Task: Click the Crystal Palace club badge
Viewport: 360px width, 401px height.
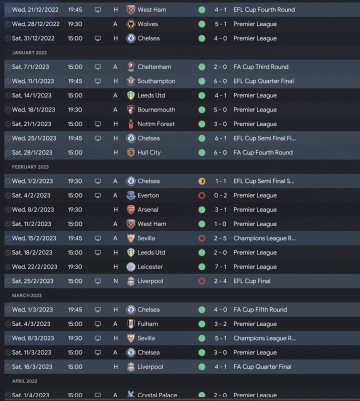Action: click(131, 395)
